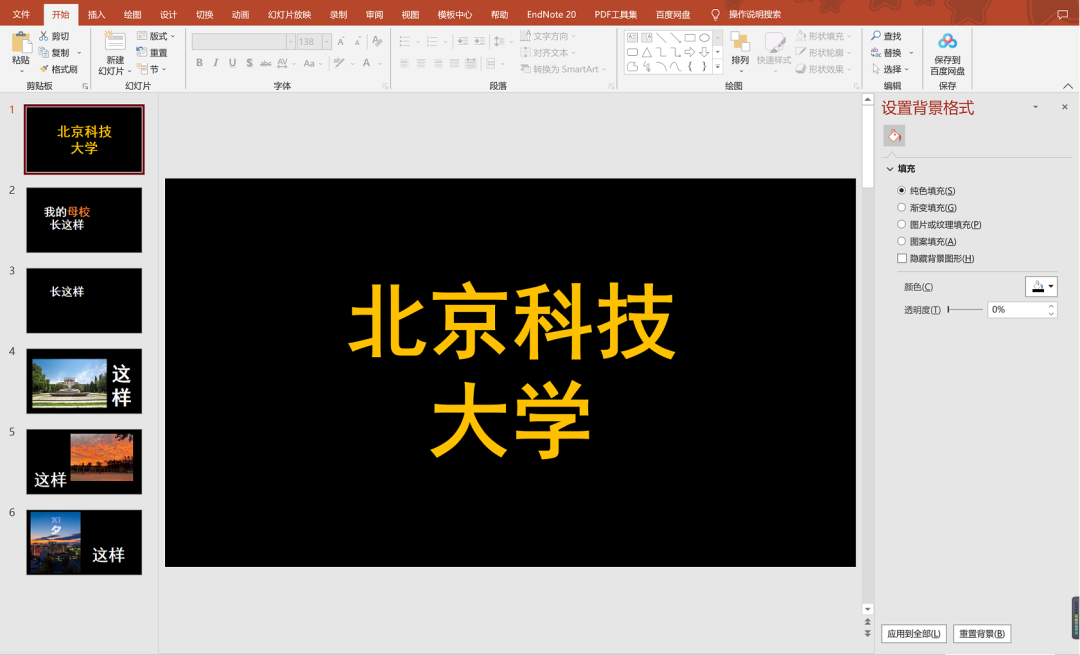Screen dimensions: 1080x655
Task: Select Picture or texture fill (图片或纹理填充)
Action: [x=901, y=224]
